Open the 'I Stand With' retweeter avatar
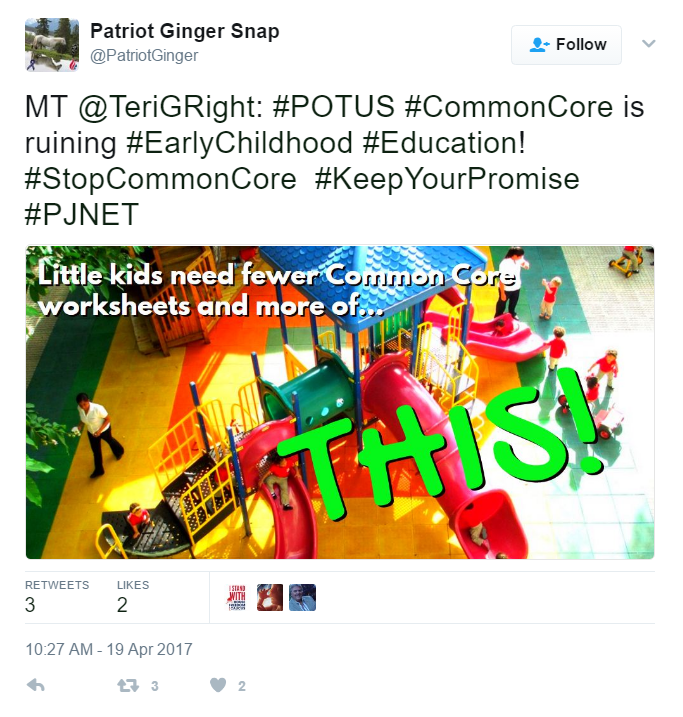This screenshot has height=717, width=683. point(237,597)
